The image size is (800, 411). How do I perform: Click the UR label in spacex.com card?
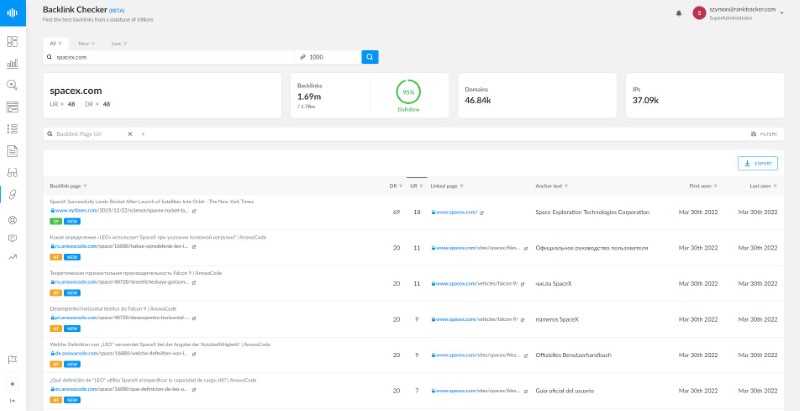[x=53, y=105]
